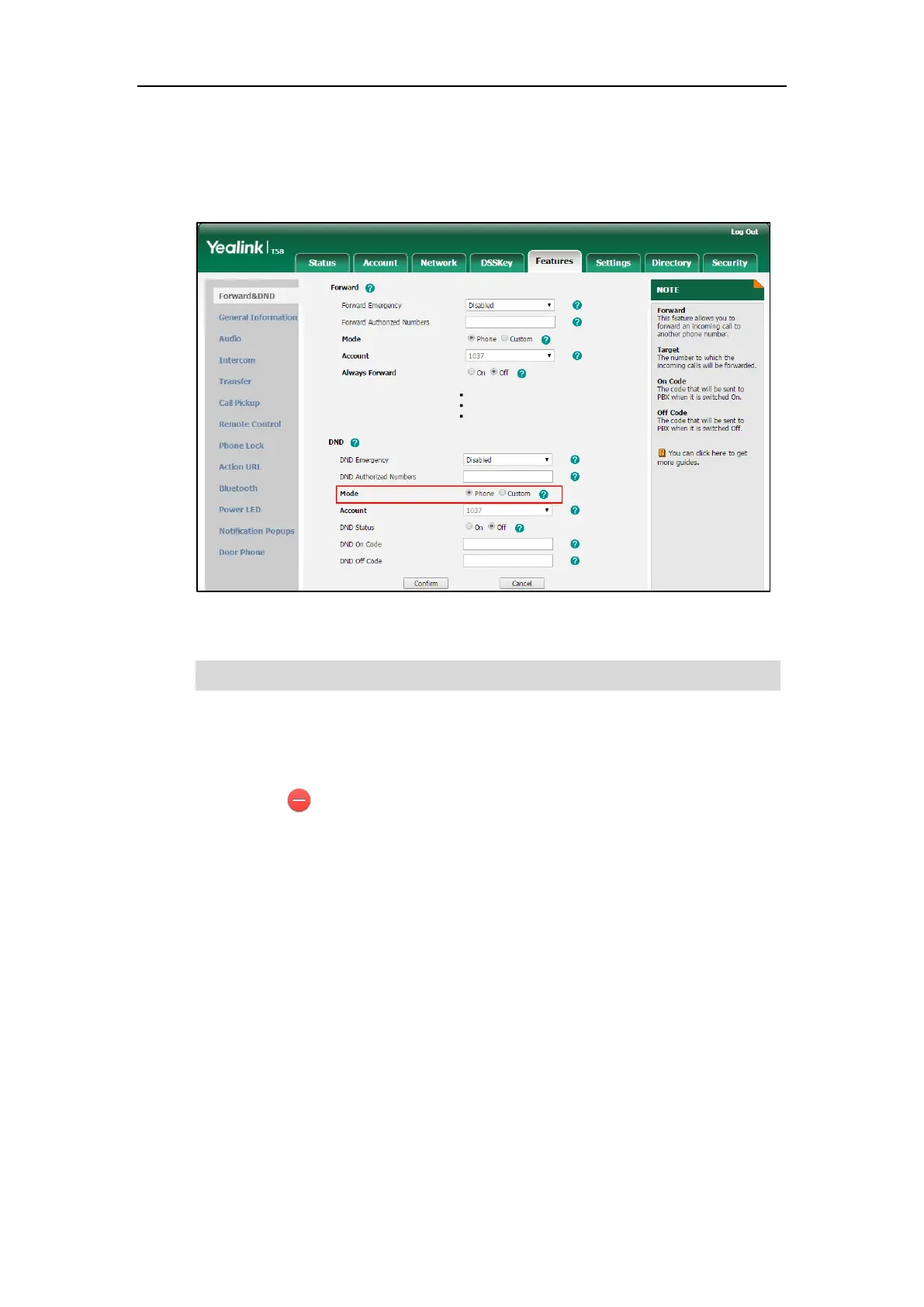Focus DND On Code field
The height and width of the screenshot is (1307, 924).
(x=508, y=544)
